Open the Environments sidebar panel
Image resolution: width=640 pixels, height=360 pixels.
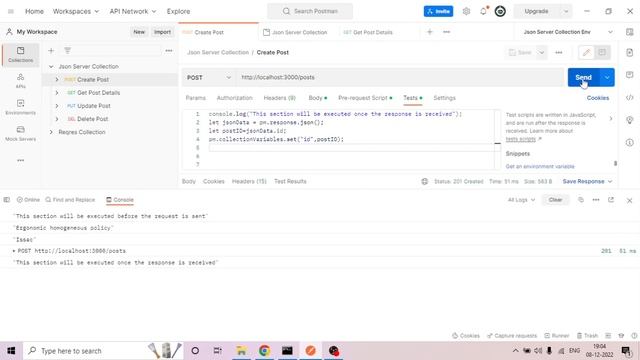[x=20, y=107]
